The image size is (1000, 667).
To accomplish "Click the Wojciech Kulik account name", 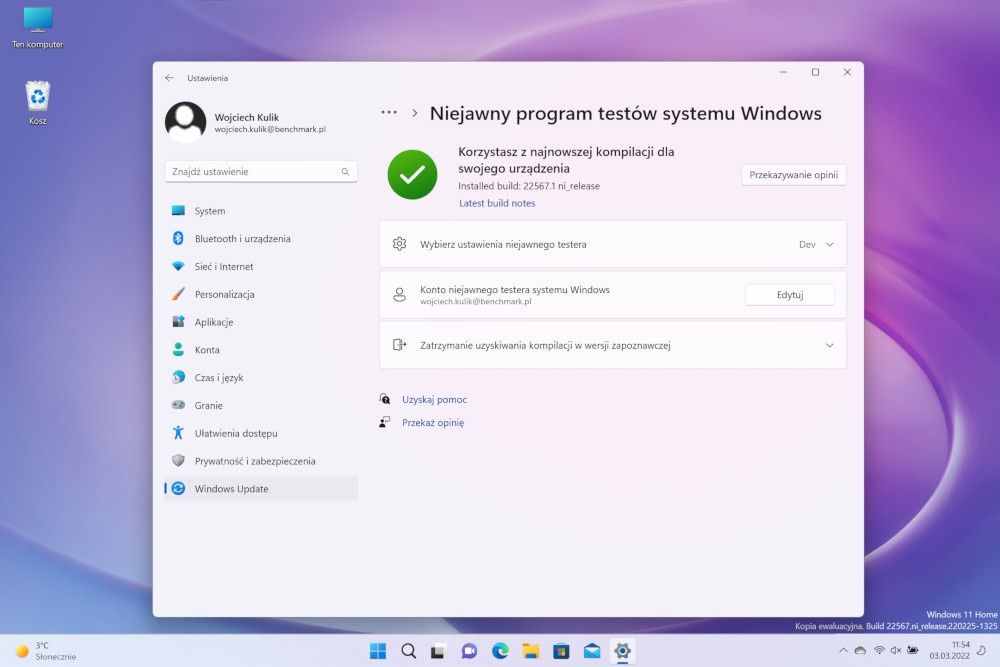I will click(x=246, y=117).
